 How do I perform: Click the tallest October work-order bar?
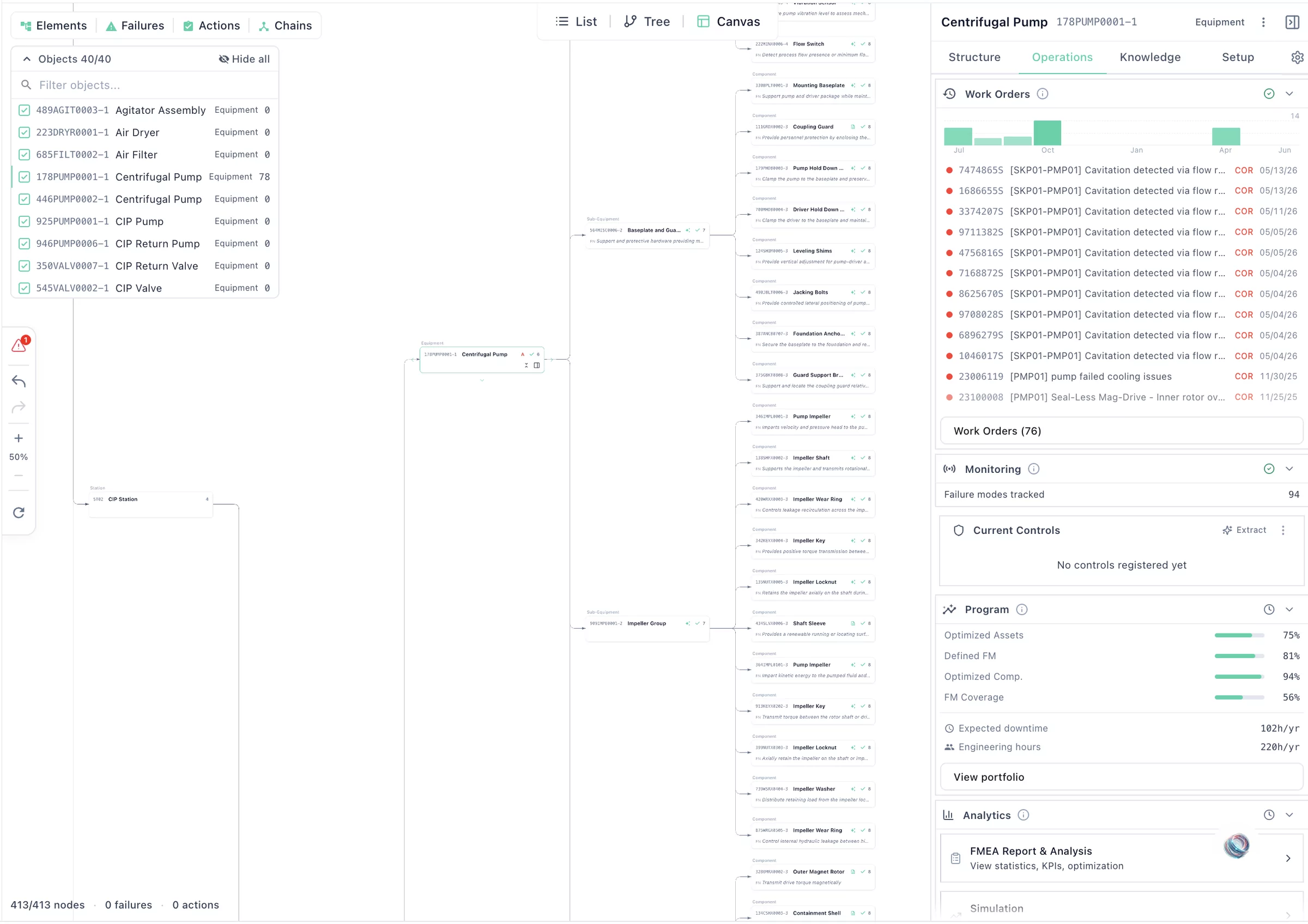pos(1047,132)
